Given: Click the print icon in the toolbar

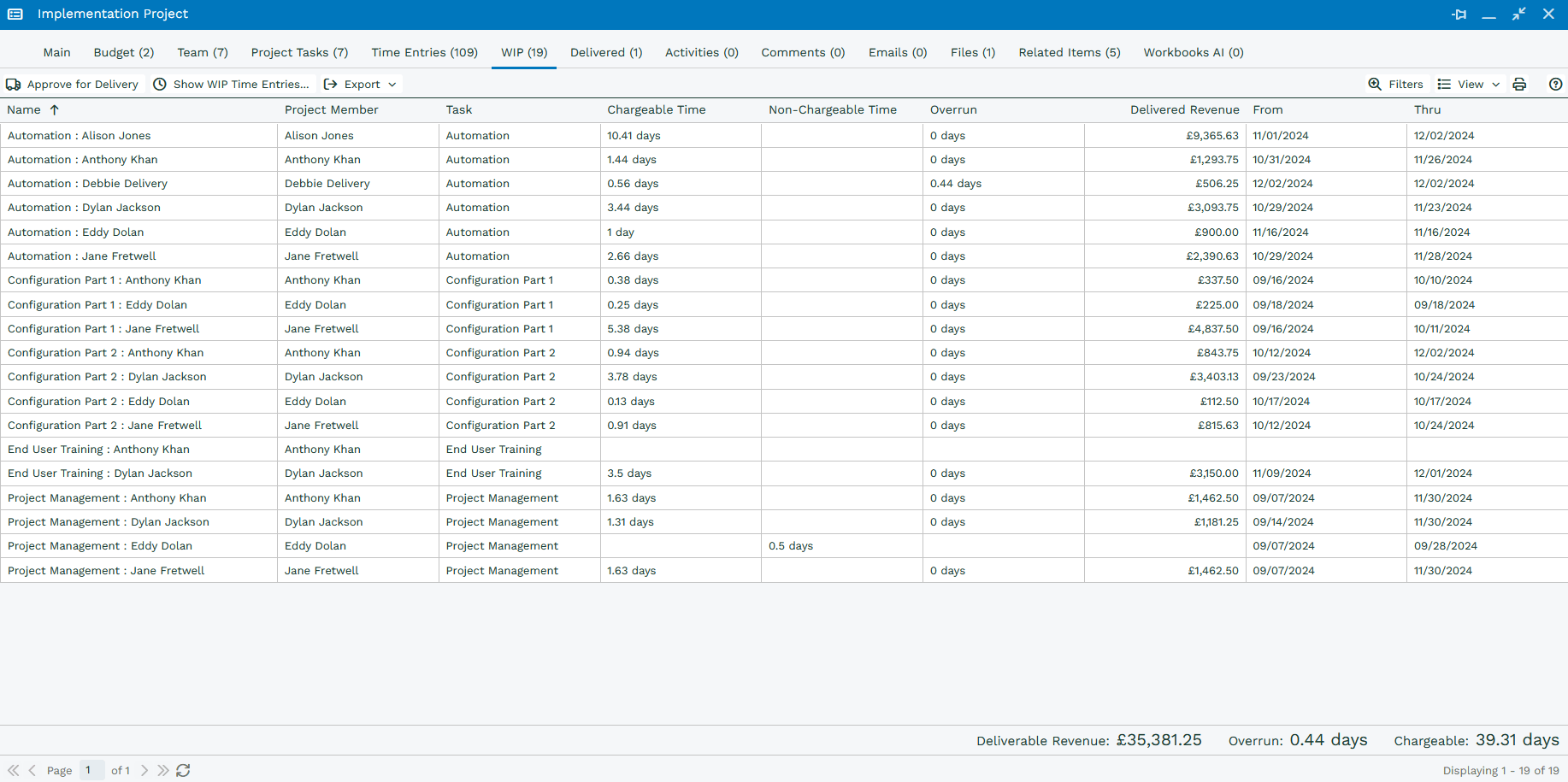Looking at the screenshot, I should pyautogui.click(x=1519, y=84).
